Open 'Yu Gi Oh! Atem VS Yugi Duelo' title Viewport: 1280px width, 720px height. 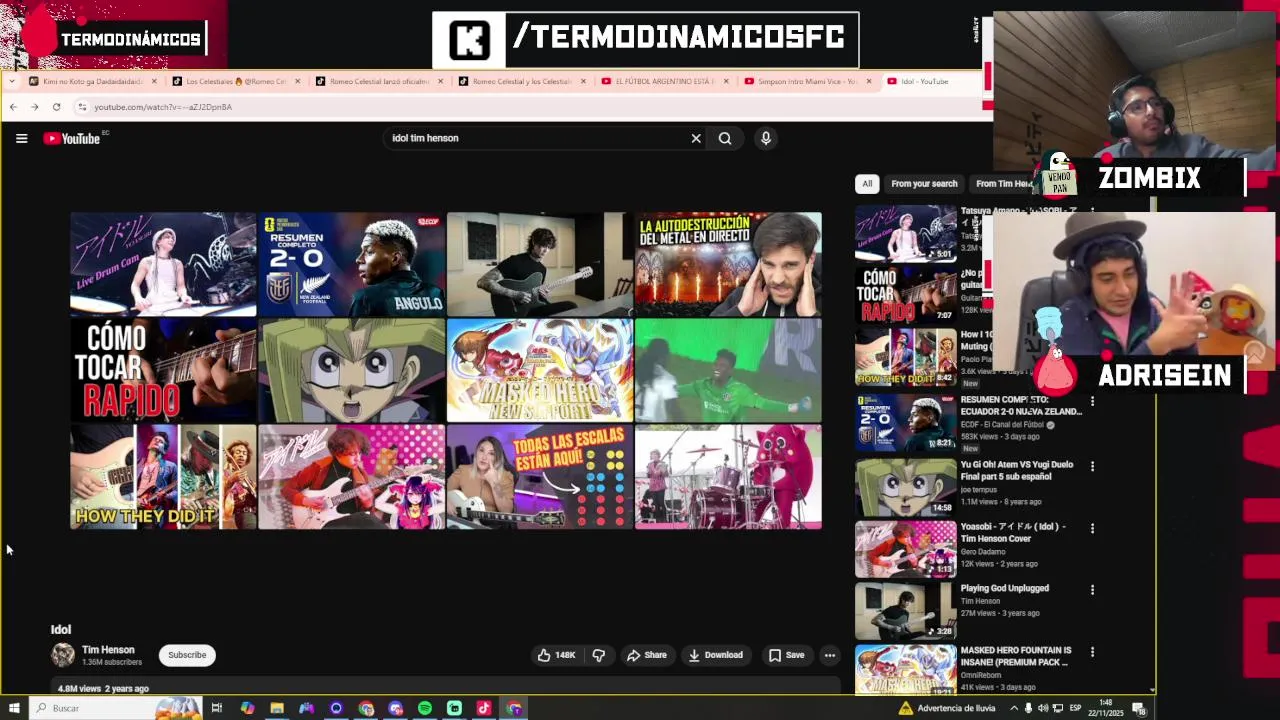tap(1017, 470)
